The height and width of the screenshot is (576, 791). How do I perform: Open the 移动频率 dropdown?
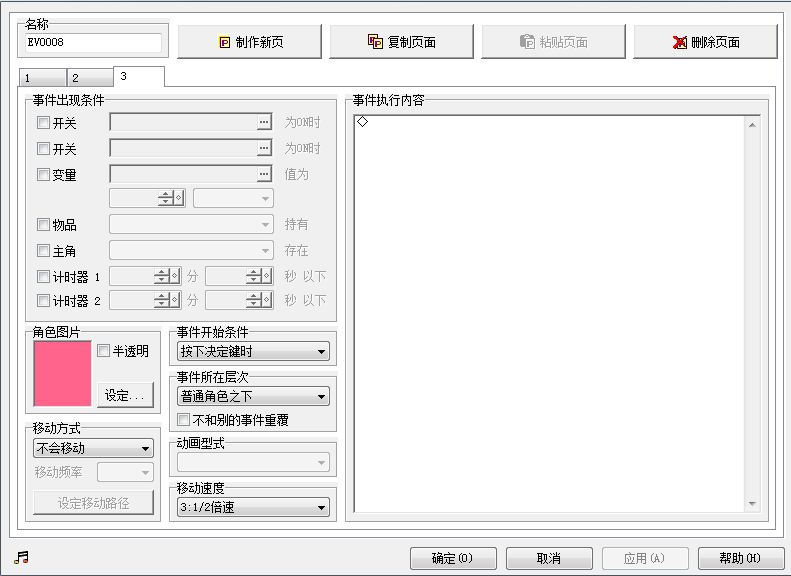[126, 473]
